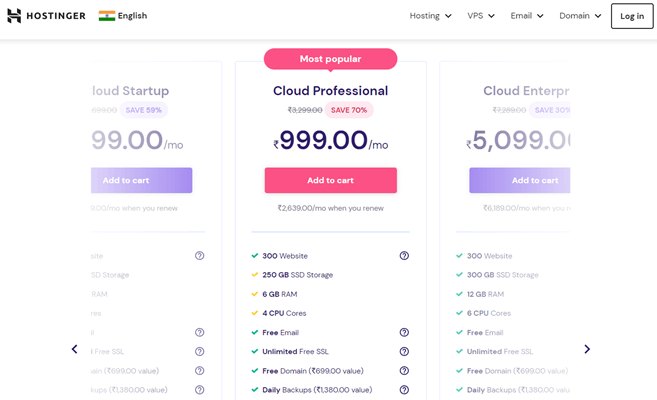Viewport: 657px width, 400px height.
Task: Open help icon for 300 Website in Cloud Professional
Action: [x=404, y=255]
